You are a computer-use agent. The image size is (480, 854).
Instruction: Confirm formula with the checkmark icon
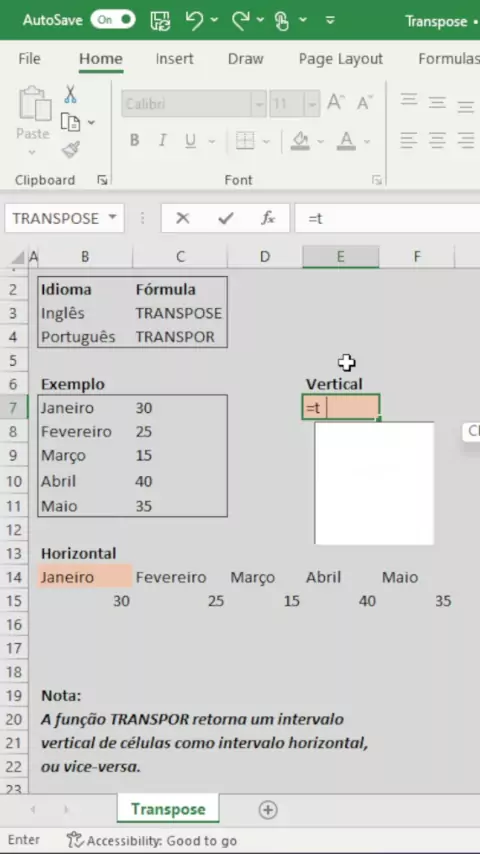click(226, 218)
